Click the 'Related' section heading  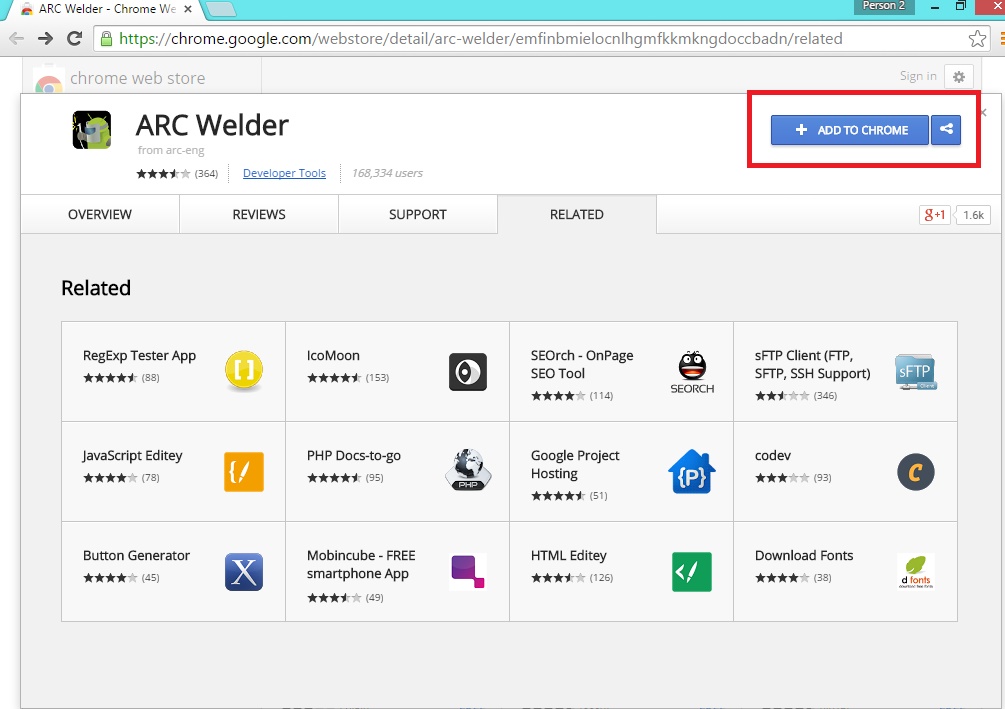click(x=96, y=288)
